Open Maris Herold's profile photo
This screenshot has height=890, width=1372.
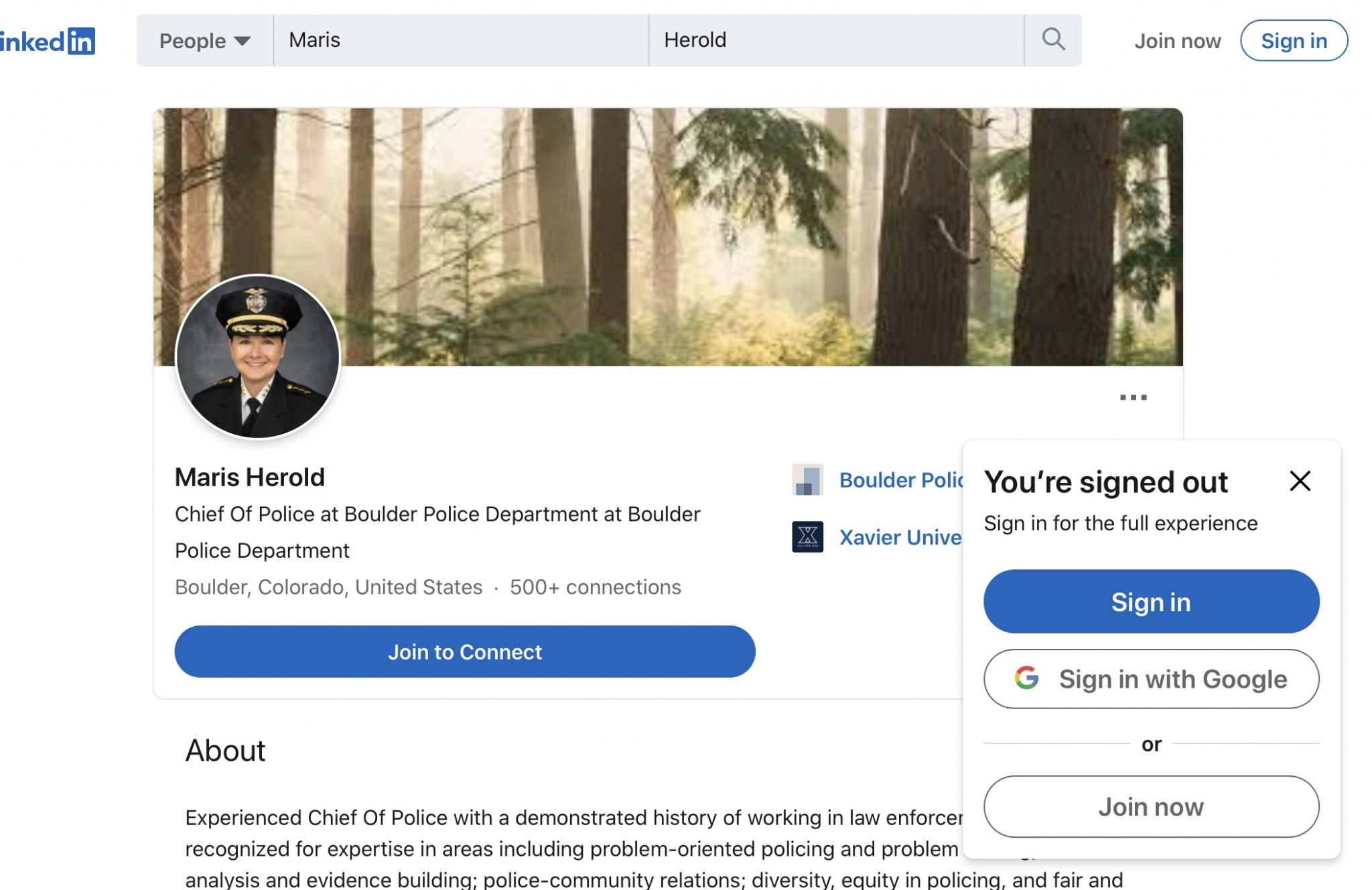tap(258, 357)
